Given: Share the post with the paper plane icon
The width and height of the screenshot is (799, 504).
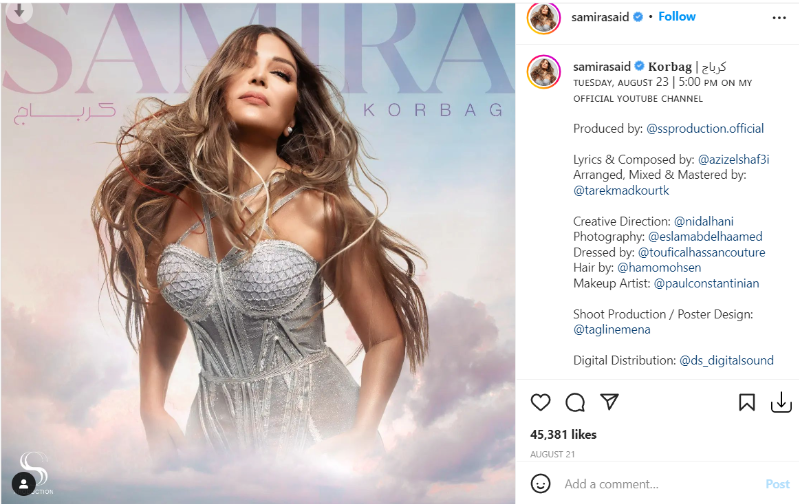Looking at the screenshot, I should tap(609, 402).
